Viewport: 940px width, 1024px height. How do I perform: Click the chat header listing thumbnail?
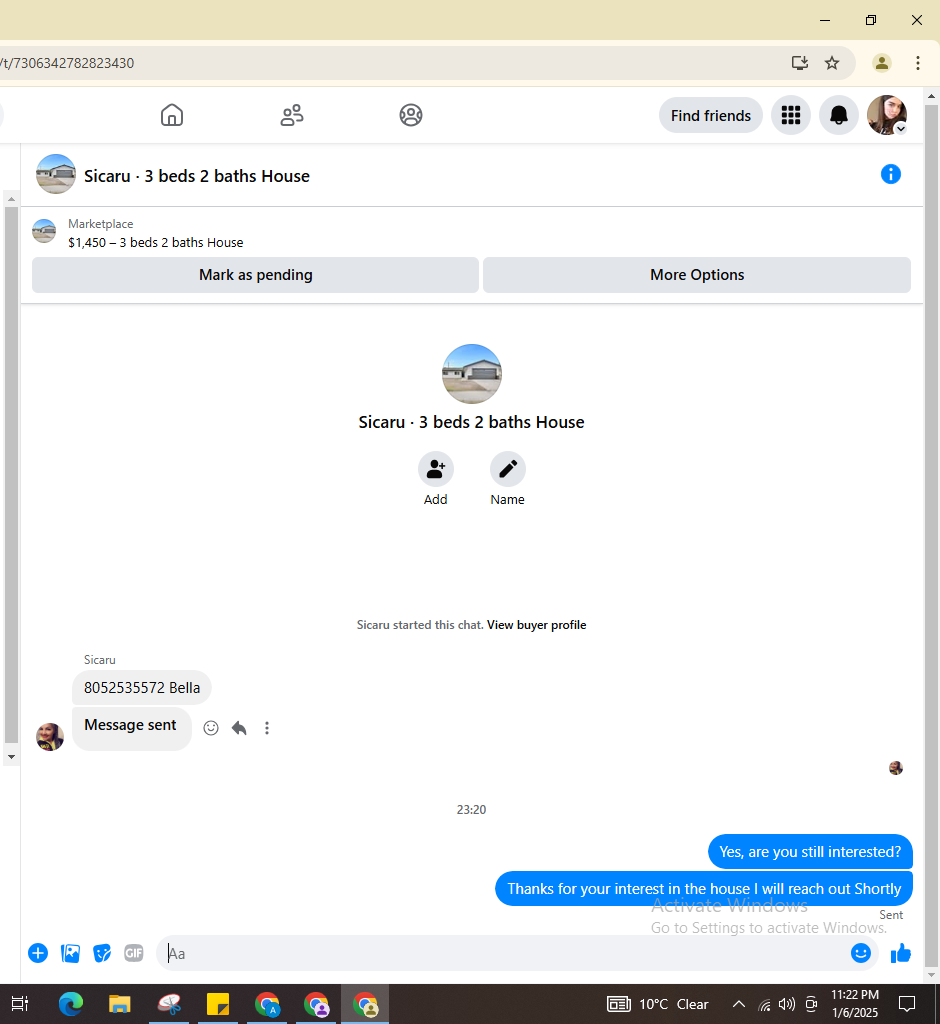56,174
